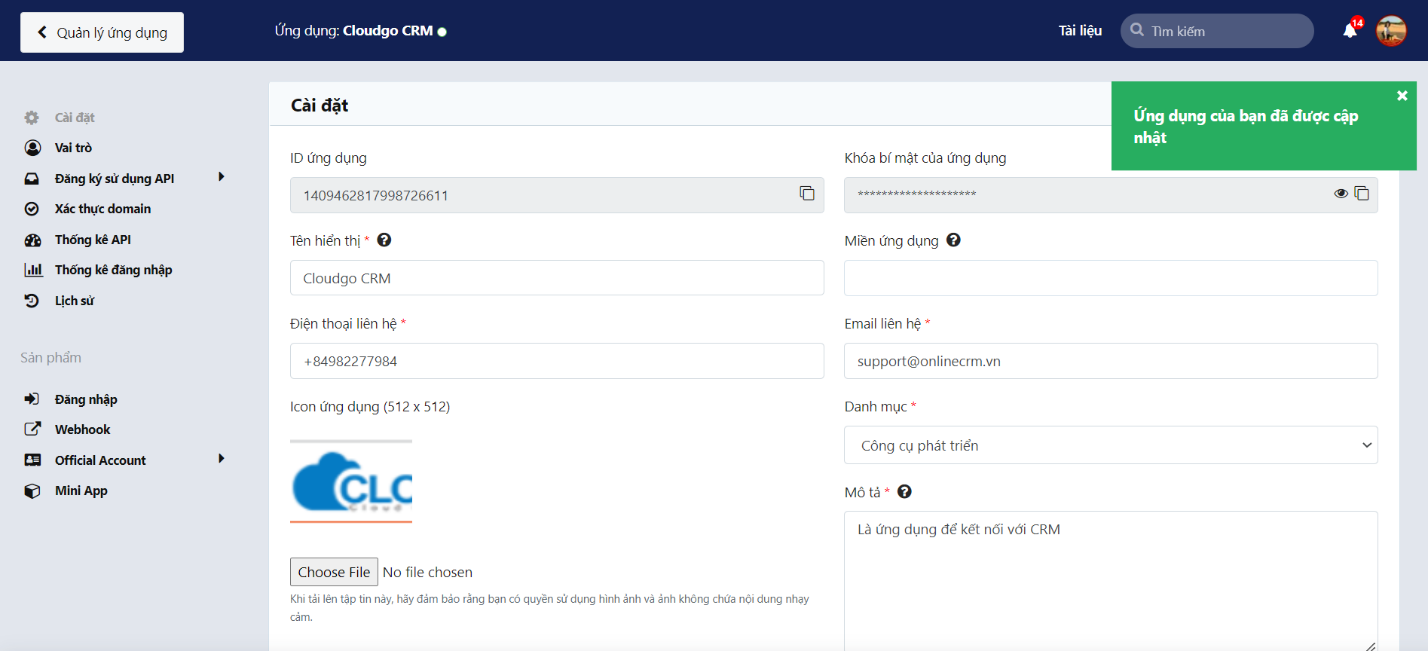Open the Tài liệu documentation menu

(x=1081, y=30)
